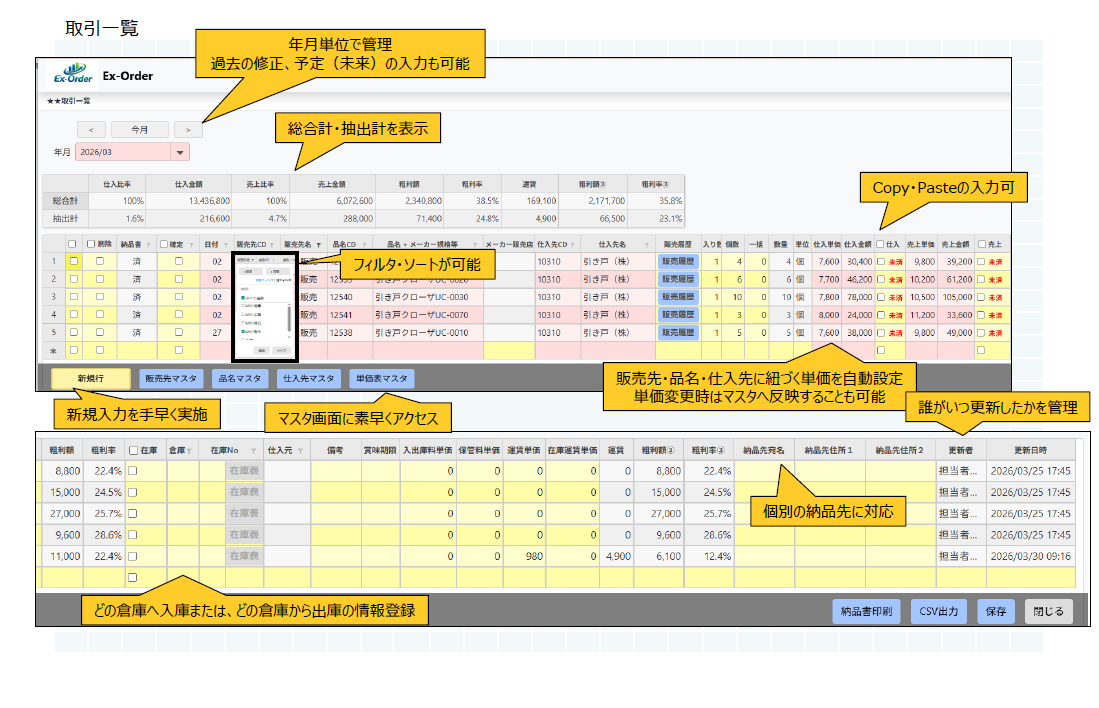The width and height of the screenshot is (1099, 708).
Task: Open filter icon on 仕入元 column header
Action: pos(299,450)
